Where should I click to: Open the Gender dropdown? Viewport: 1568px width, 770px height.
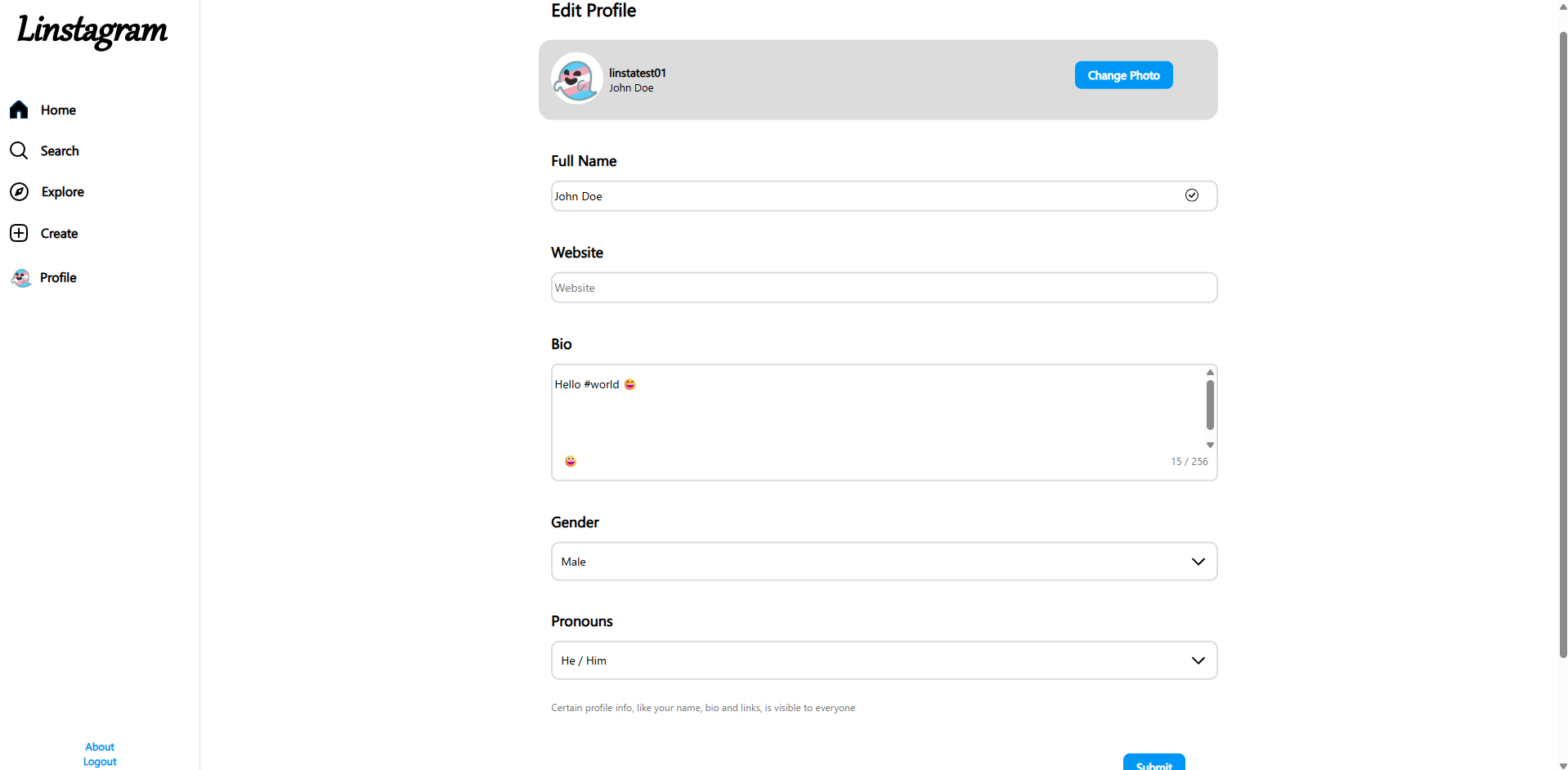(x=883, y=561)
